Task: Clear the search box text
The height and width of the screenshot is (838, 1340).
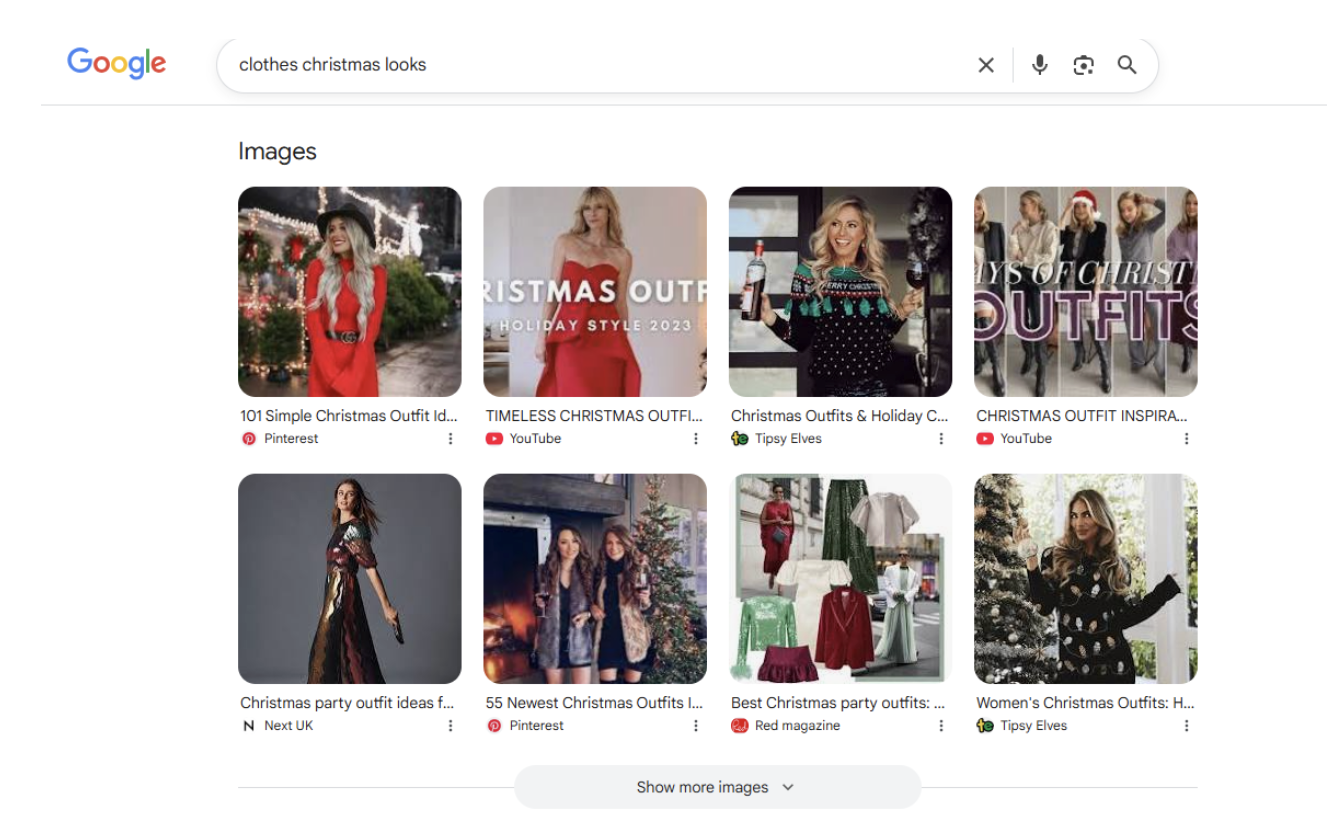Action: [x=986, y=65]
